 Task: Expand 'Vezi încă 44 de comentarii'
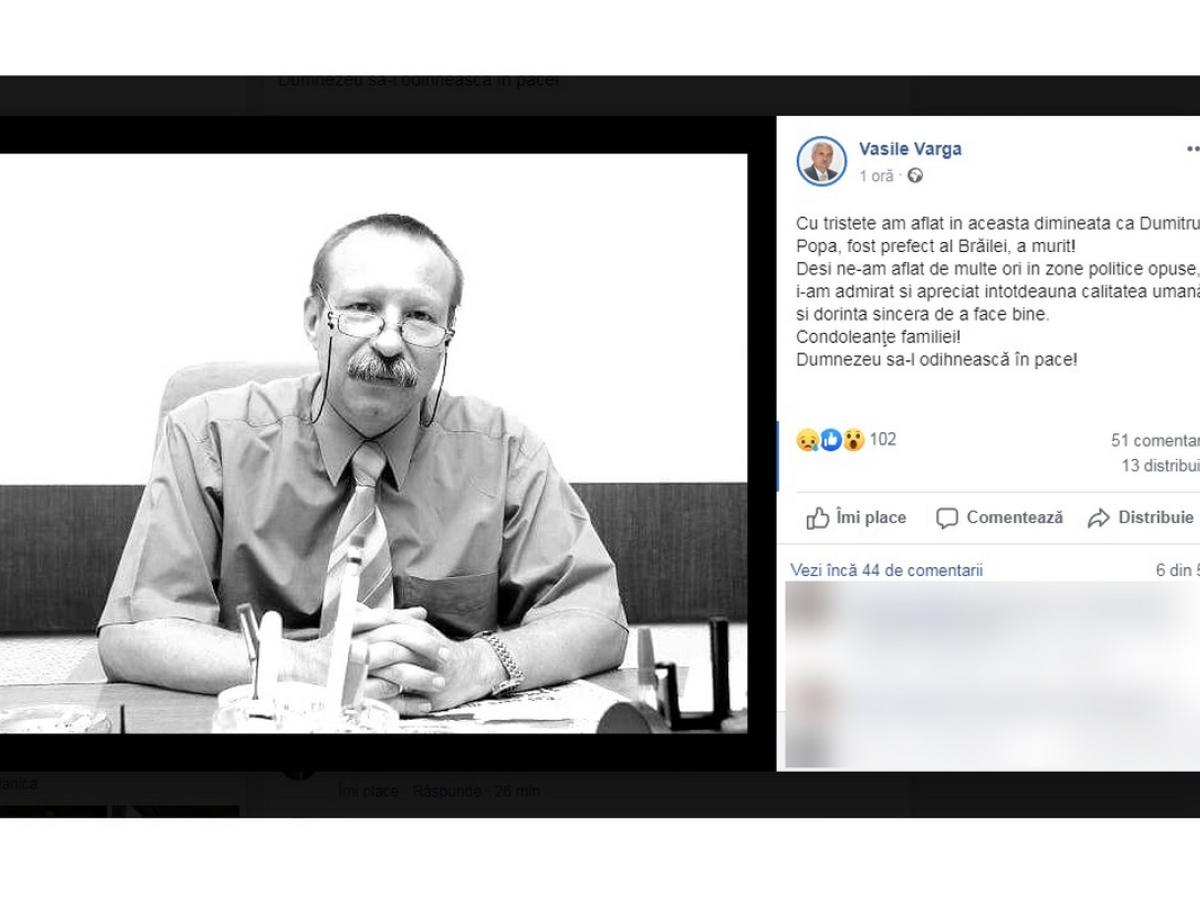tap(886, 570)
